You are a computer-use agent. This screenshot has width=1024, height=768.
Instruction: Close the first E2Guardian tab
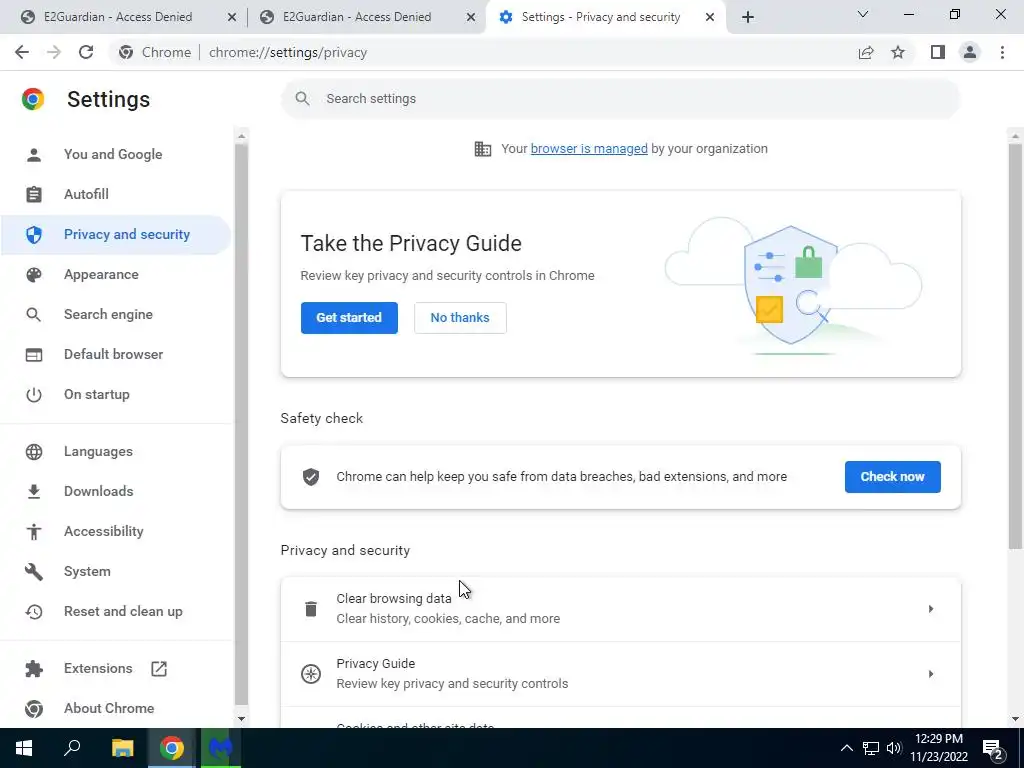(232, 18)
